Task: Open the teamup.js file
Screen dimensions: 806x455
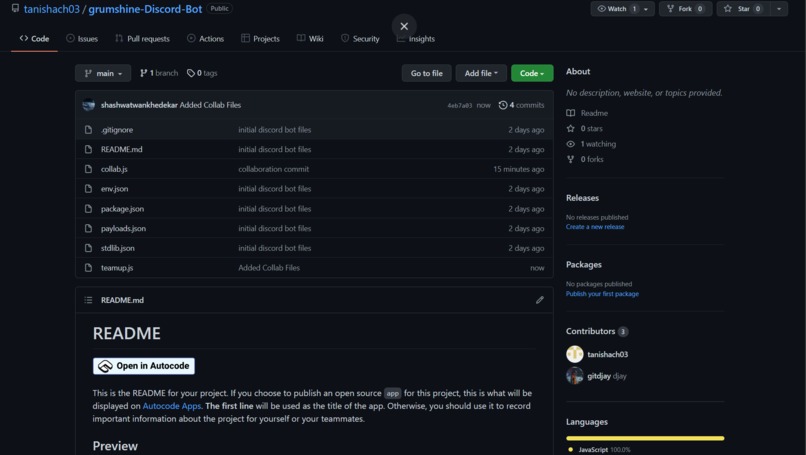Action: coord(117,268)
